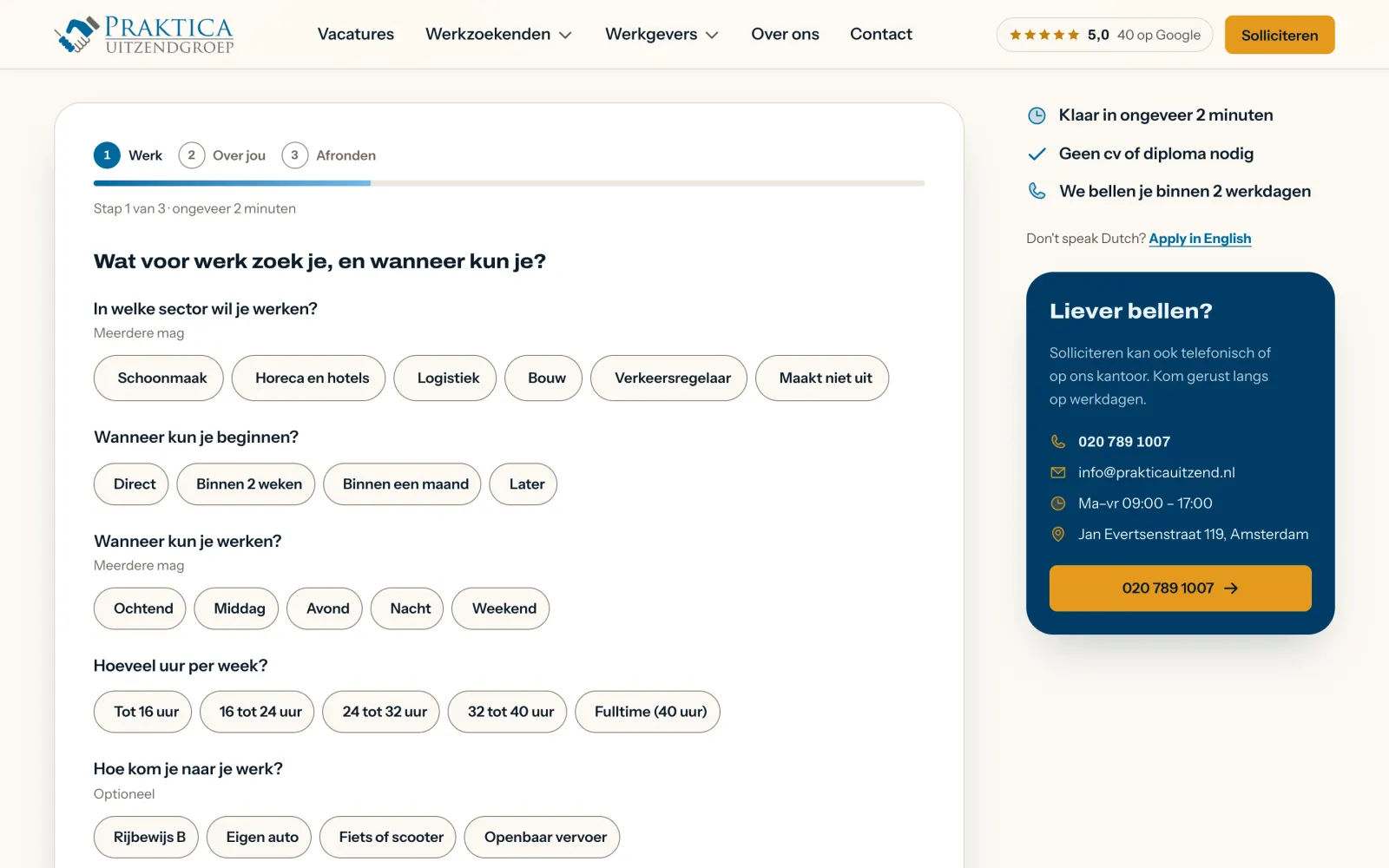The width and height of the screenshot is (1389, 868).
Task: Click the Praktica Uitzendgroep handshake logo
Action: pyautogui.click(x=144, y=35)
